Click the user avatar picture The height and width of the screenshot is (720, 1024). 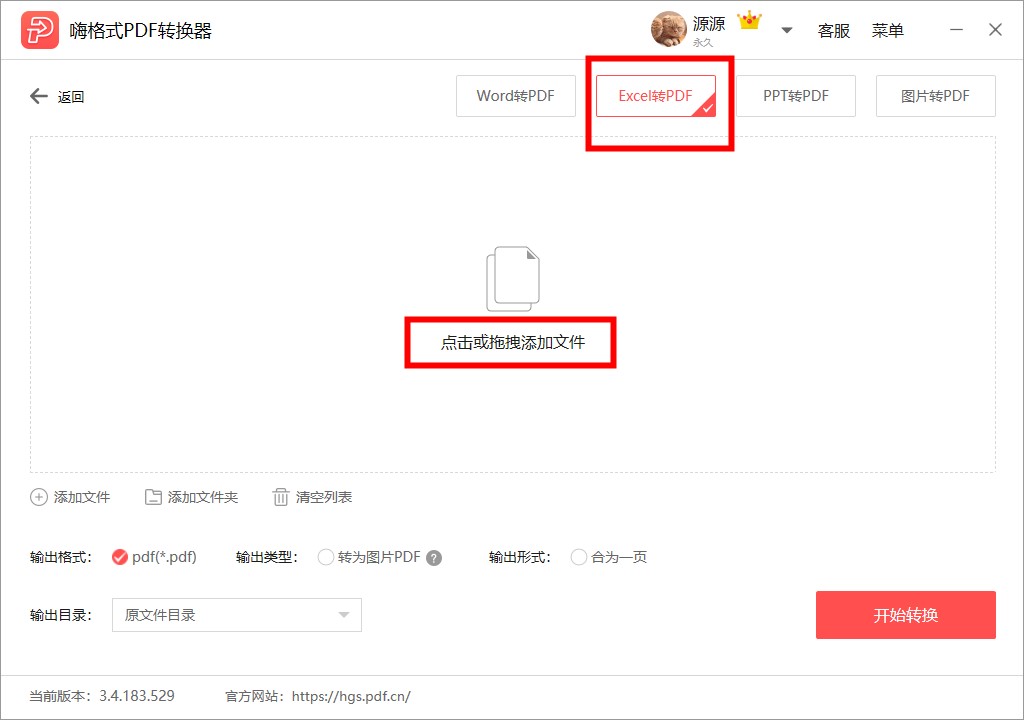(x=668, y=29)
